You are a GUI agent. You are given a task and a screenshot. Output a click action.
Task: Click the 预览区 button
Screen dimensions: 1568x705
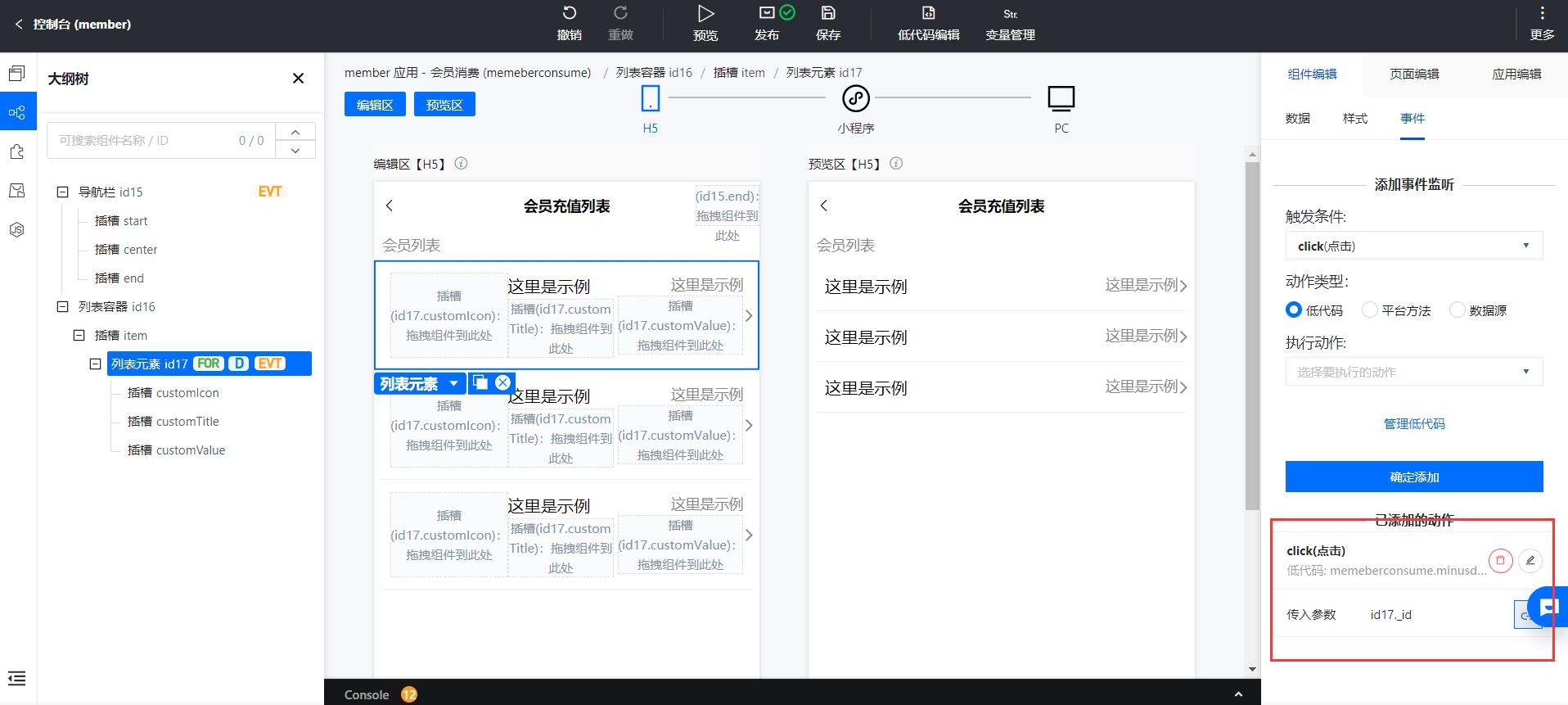coord(444,105)
